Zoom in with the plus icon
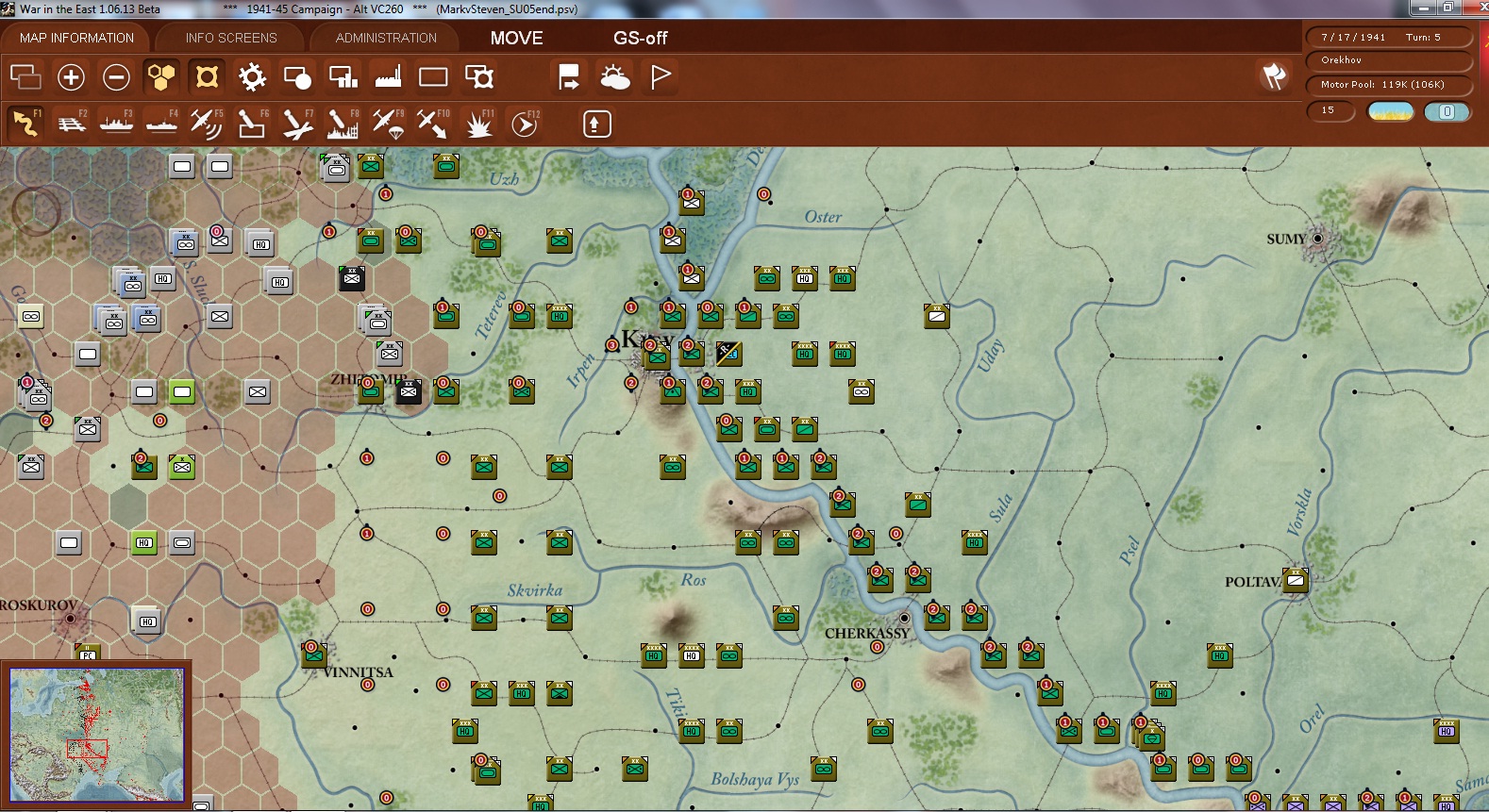This screenshot has height=812, width=1489. click(x=71, y=76)
